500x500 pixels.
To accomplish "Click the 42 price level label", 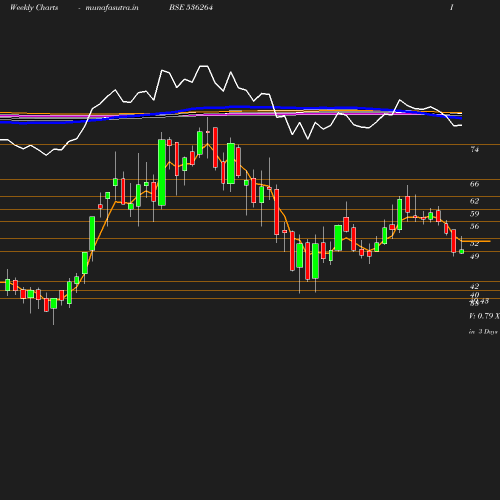I will 474,286.
